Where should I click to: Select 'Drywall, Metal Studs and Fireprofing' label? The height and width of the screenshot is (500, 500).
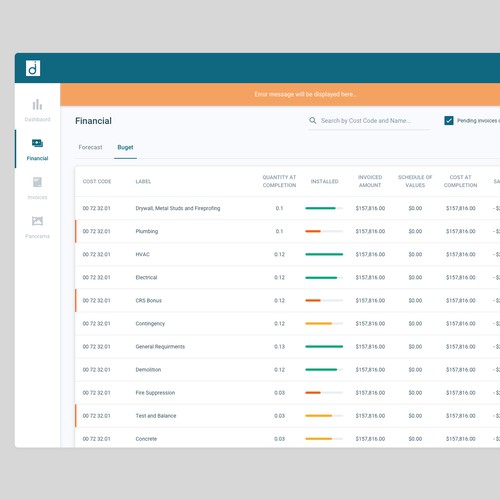pos(178,208)
